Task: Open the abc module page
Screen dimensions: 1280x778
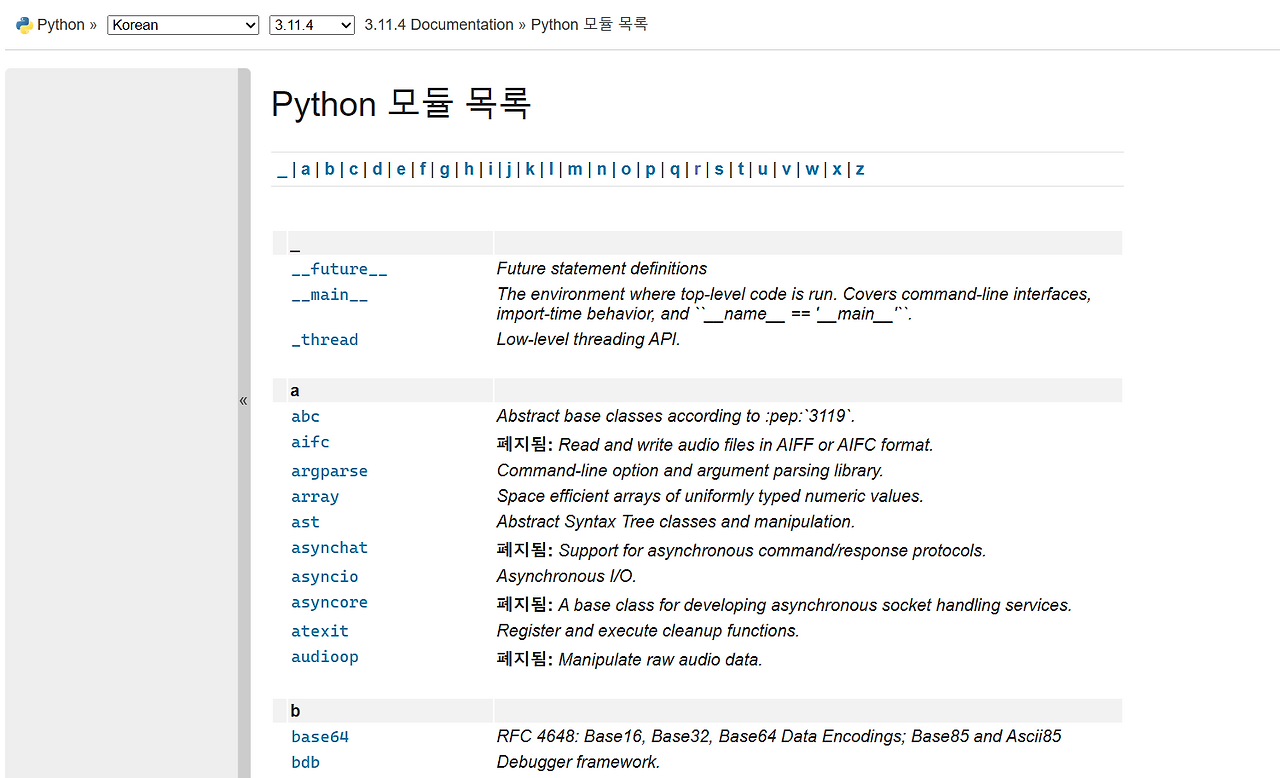Action: point(305,416)
